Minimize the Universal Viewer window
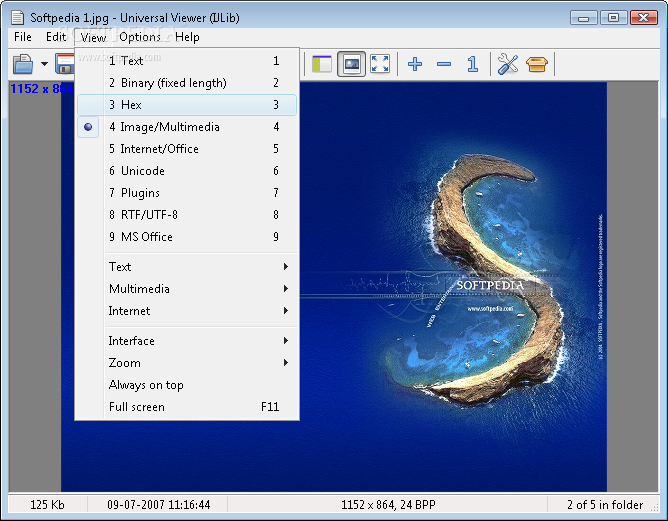Screen dimensions: 668x521 (x=584, y=17)
